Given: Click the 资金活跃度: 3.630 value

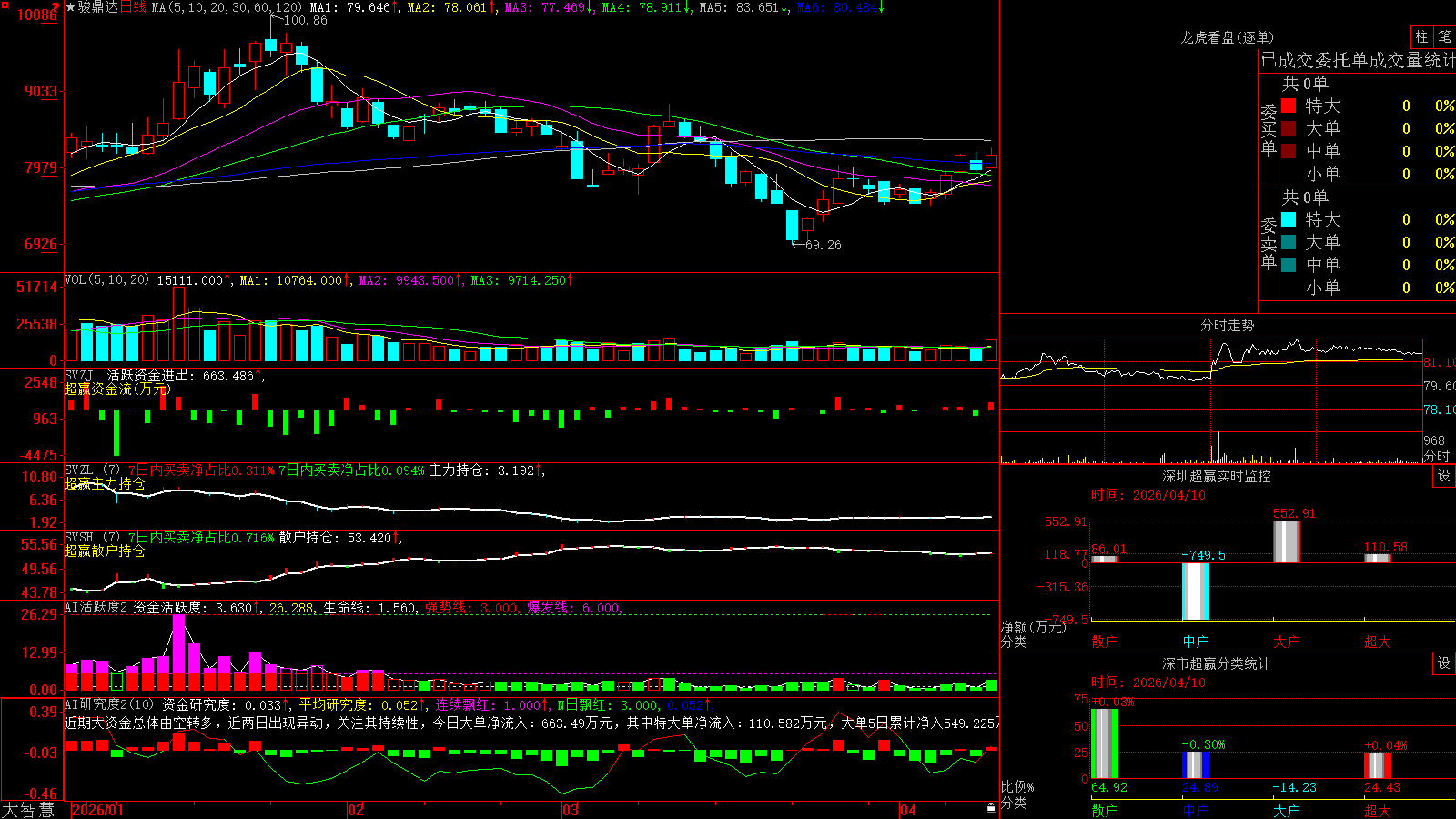Looking at the screenshot, I should tap(192, 608).
